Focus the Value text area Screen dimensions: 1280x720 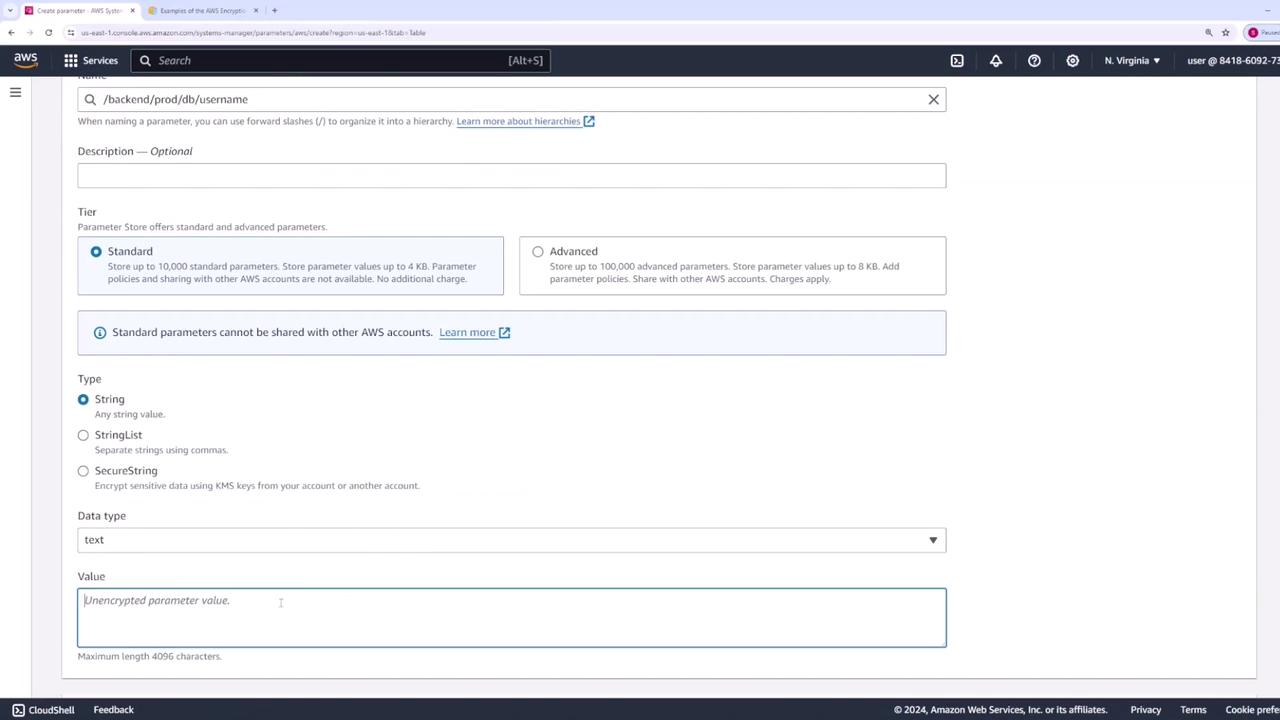point(511,618)
